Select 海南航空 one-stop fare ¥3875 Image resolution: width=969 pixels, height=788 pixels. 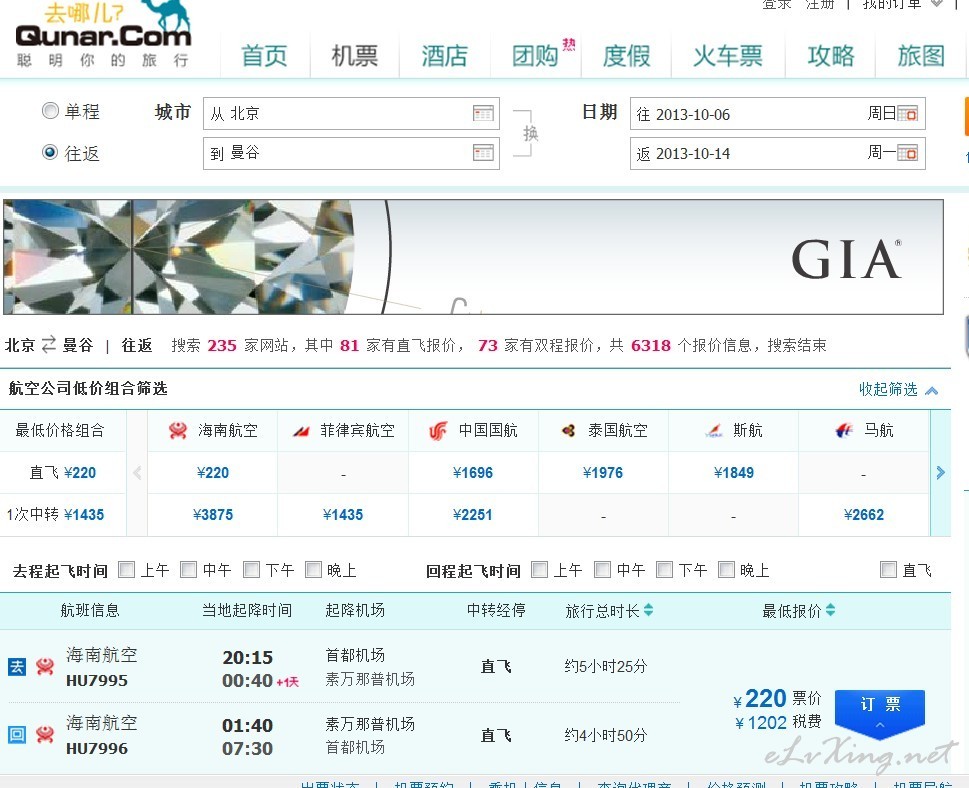[213, 515]
